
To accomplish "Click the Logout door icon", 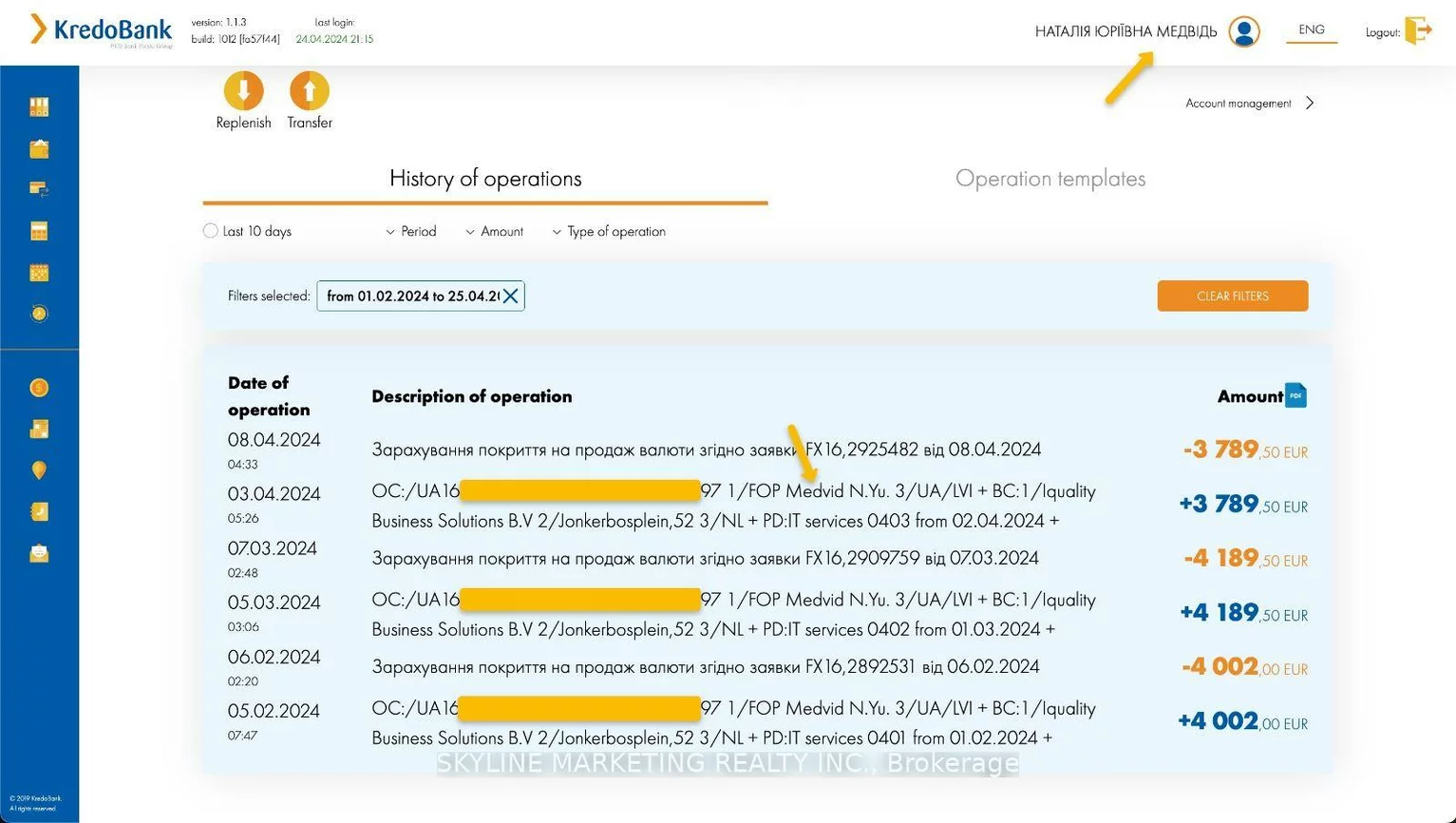I will (x=1418, y=30).
